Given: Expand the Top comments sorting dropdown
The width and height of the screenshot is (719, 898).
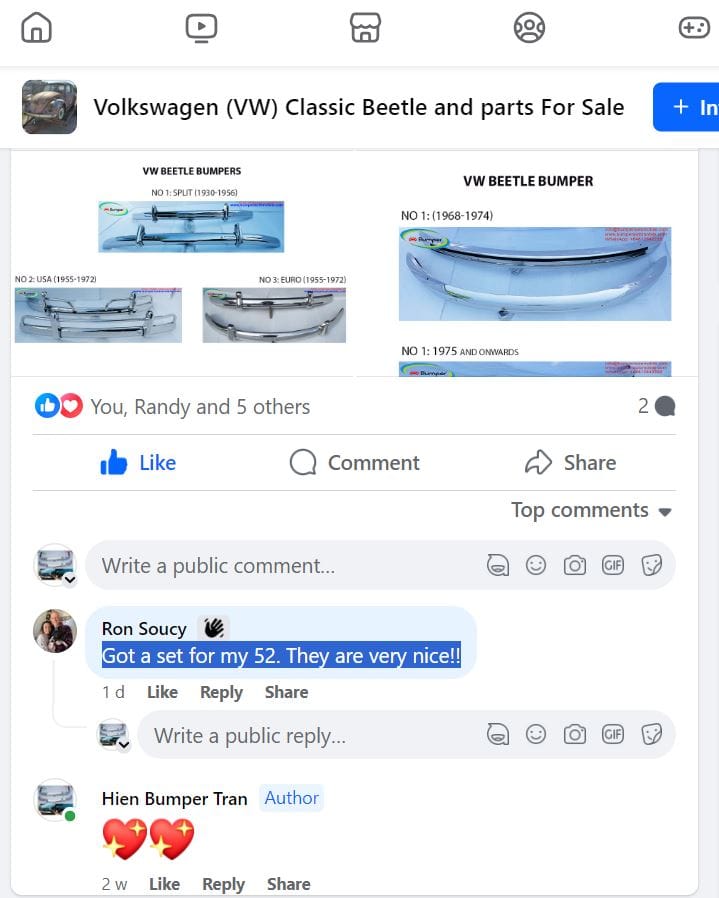Looking at the screenshot, I should pyautogui.click(x=591, y=510).
